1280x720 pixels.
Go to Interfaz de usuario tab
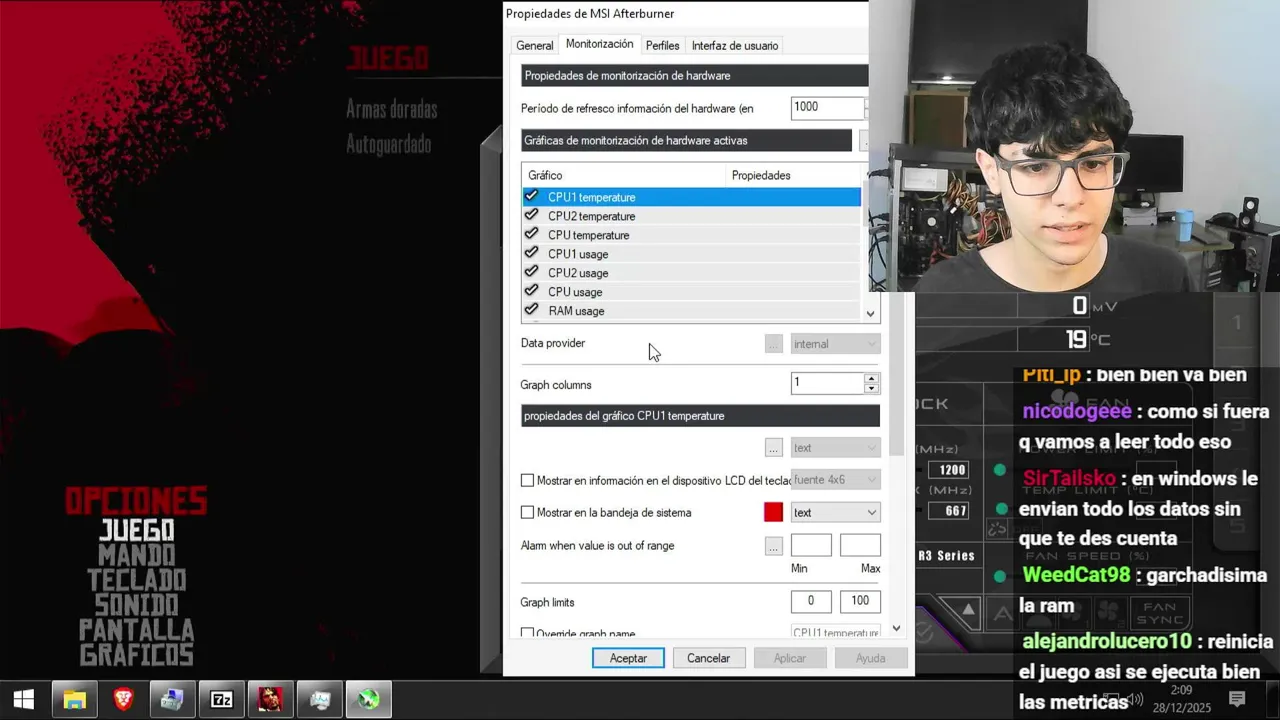[x=734, y=45]
